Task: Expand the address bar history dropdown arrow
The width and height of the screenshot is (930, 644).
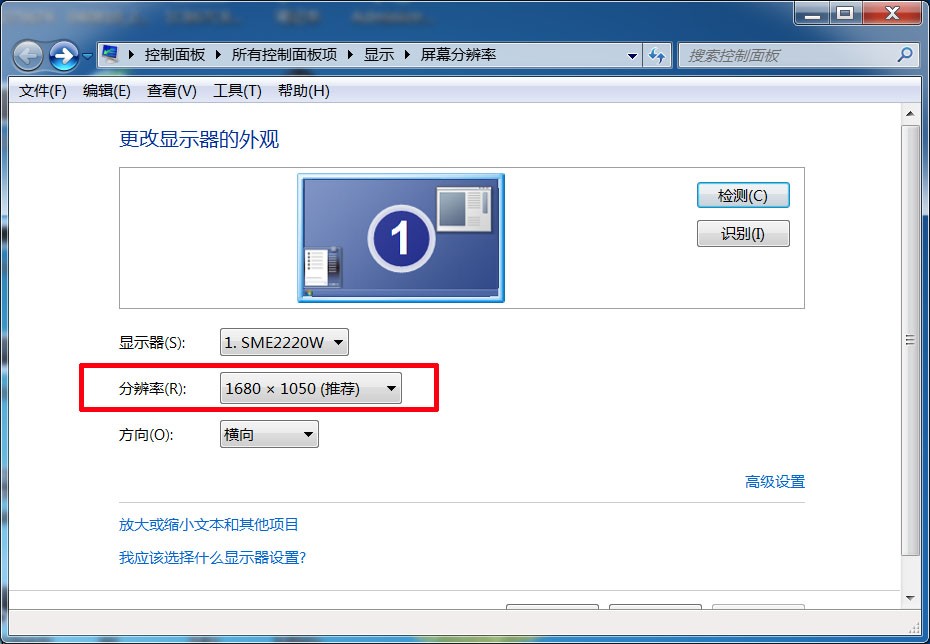Action: pos(632,56)
